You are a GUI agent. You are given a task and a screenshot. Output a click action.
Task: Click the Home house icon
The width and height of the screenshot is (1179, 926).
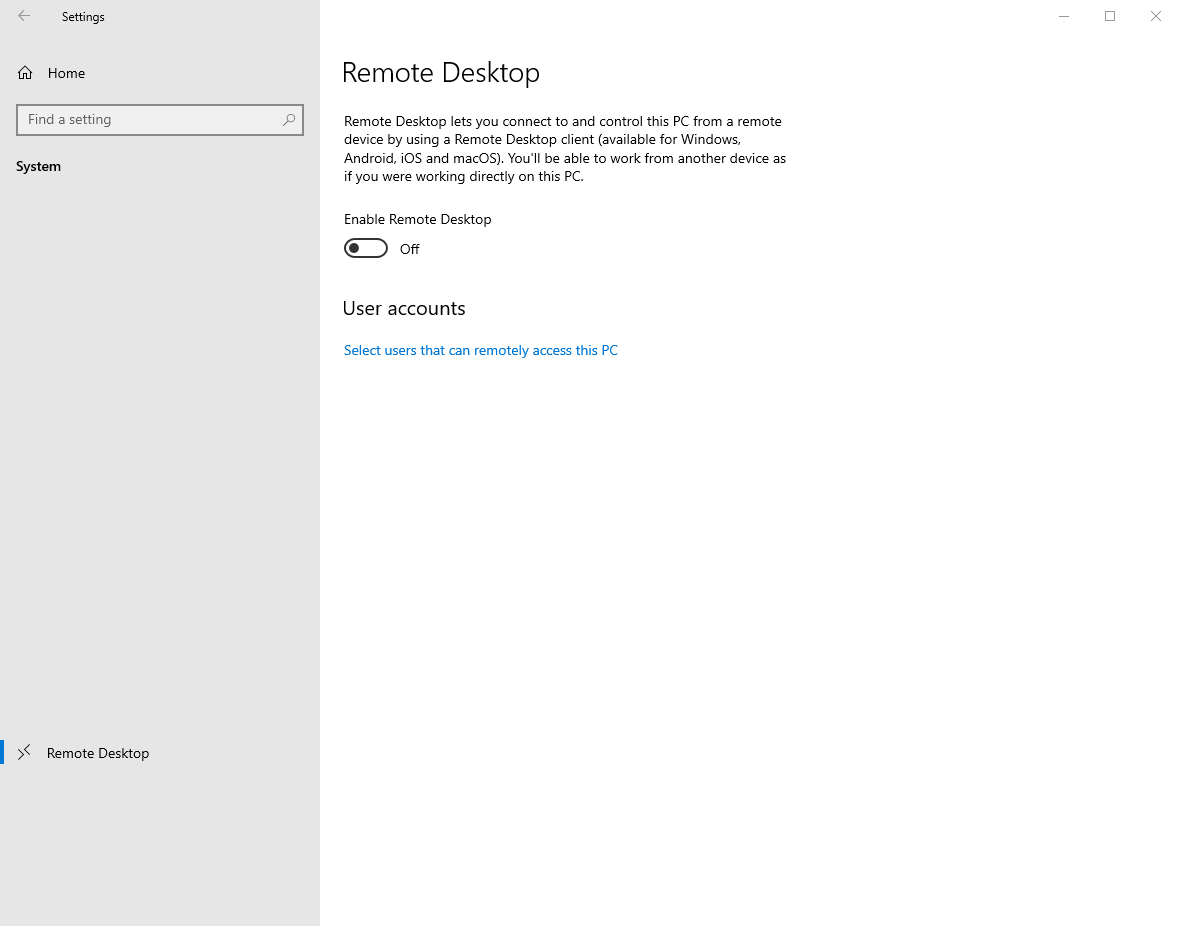25,73
